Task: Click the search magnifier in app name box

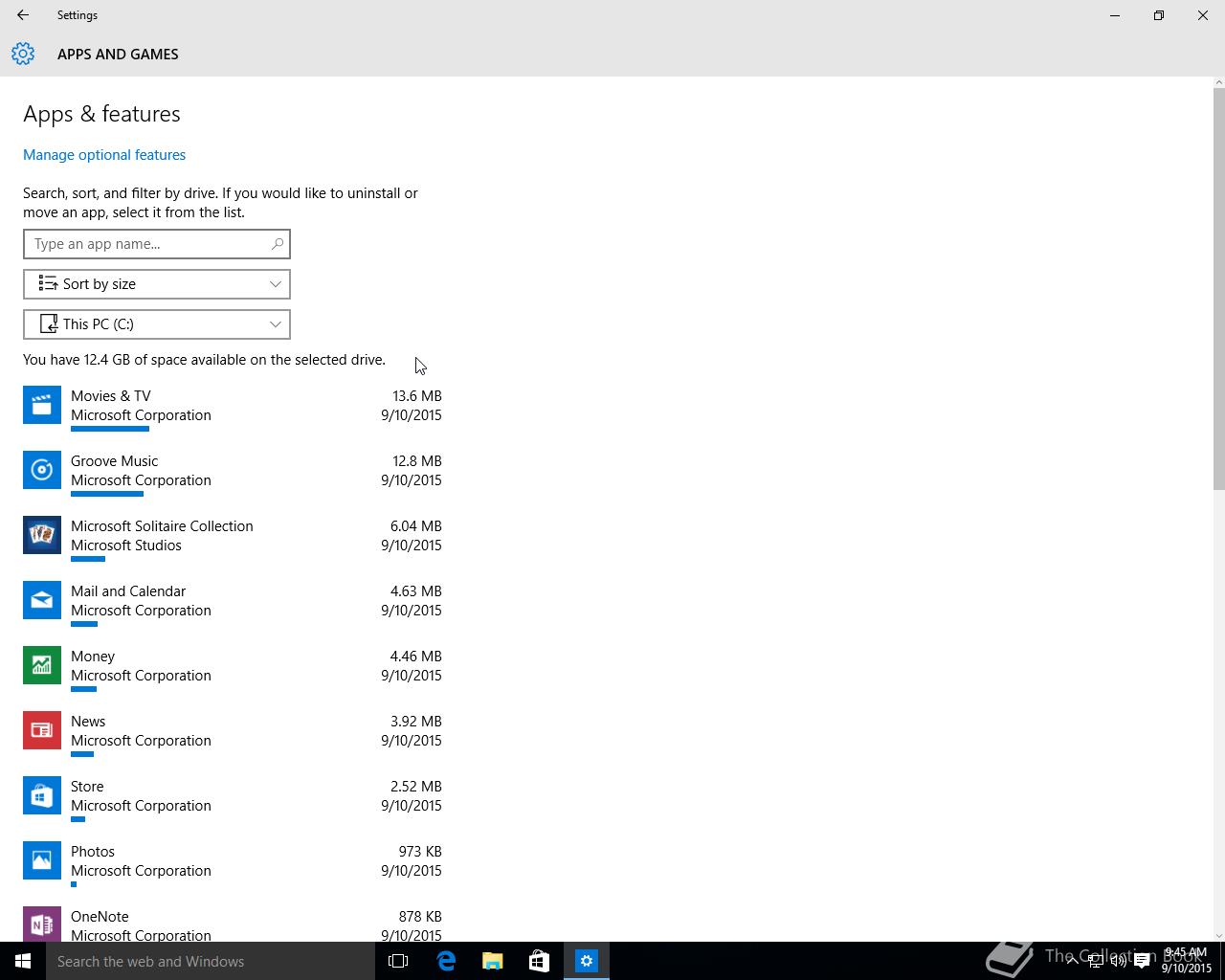Action: 278,244
